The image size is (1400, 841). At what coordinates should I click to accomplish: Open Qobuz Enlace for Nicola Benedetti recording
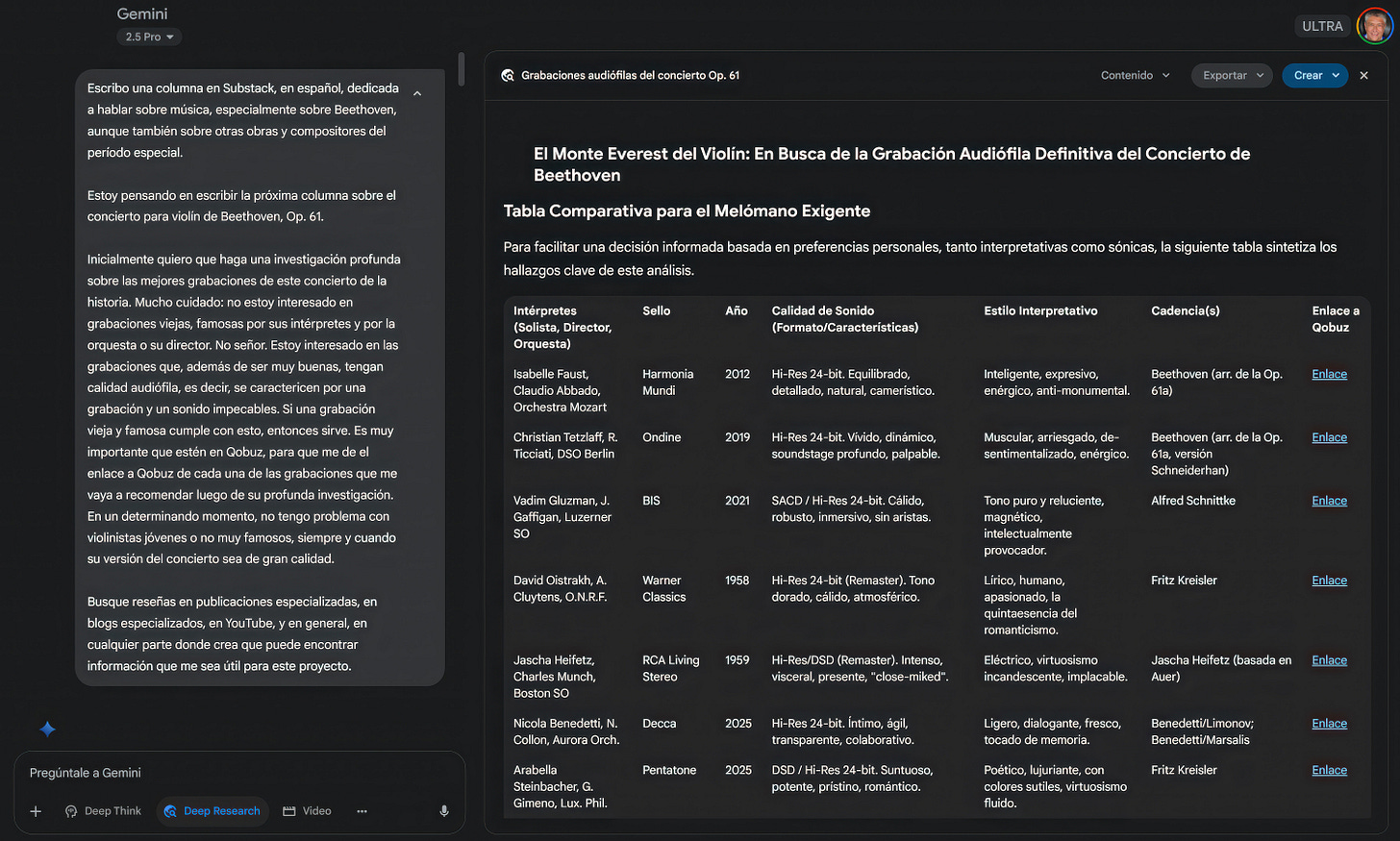(1329, 724)
